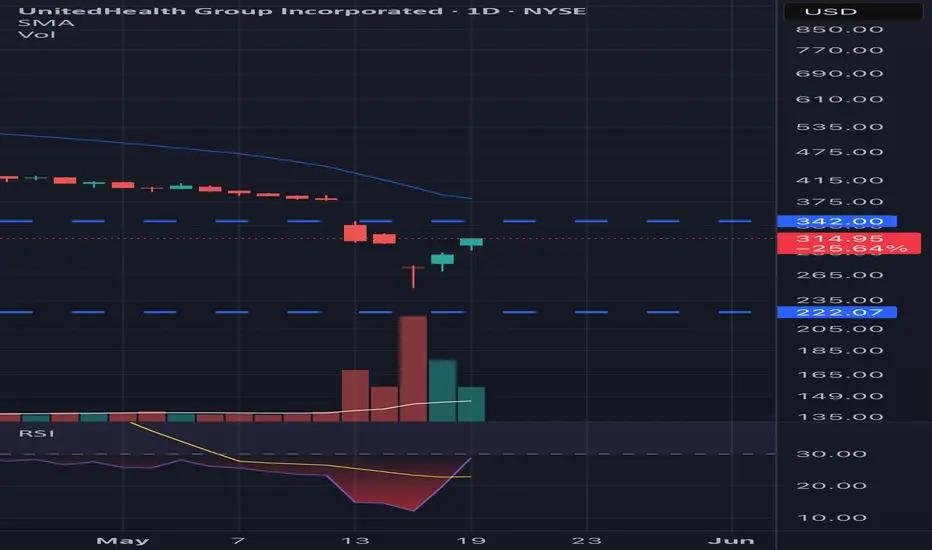Select the tallest green volume bar
The height and width of the screenshot is (550, 932).
tap(442, 390)
